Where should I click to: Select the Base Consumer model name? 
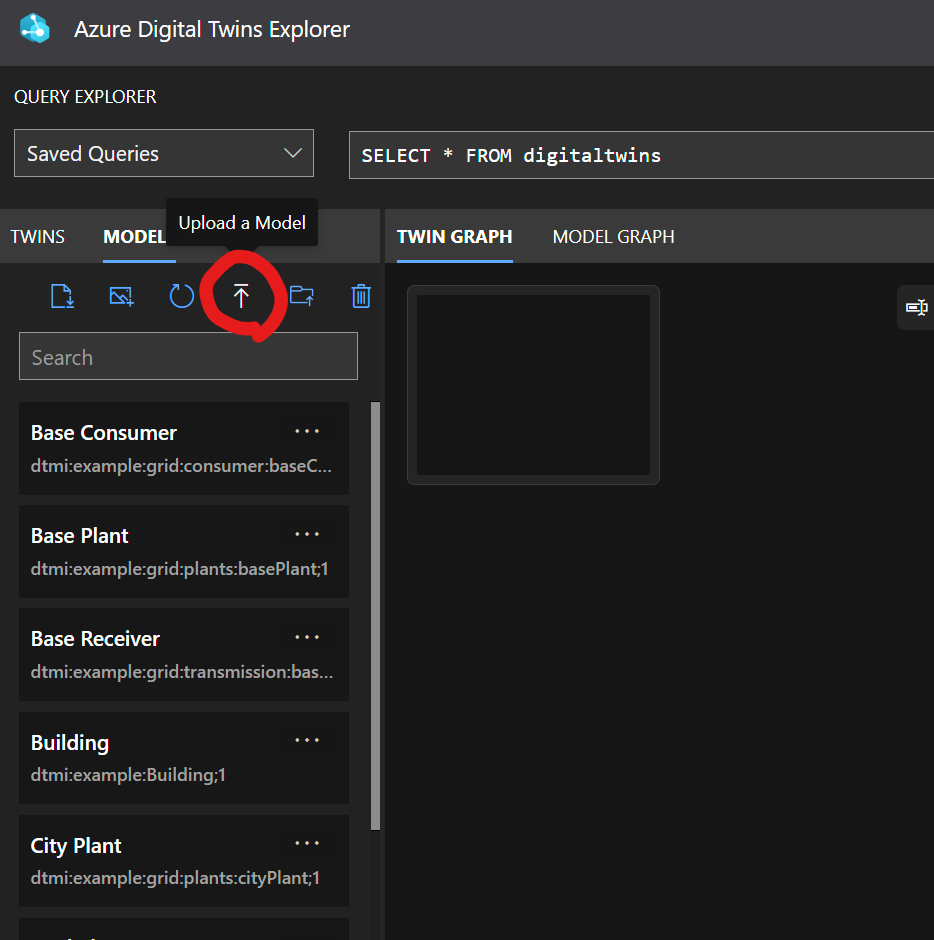(x=104, y=433)
